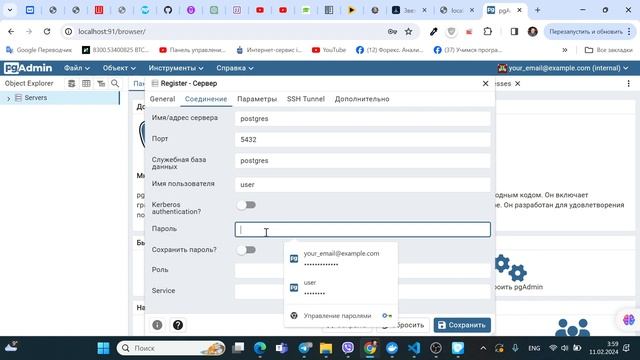Bookmark page with the star icon

408,31
